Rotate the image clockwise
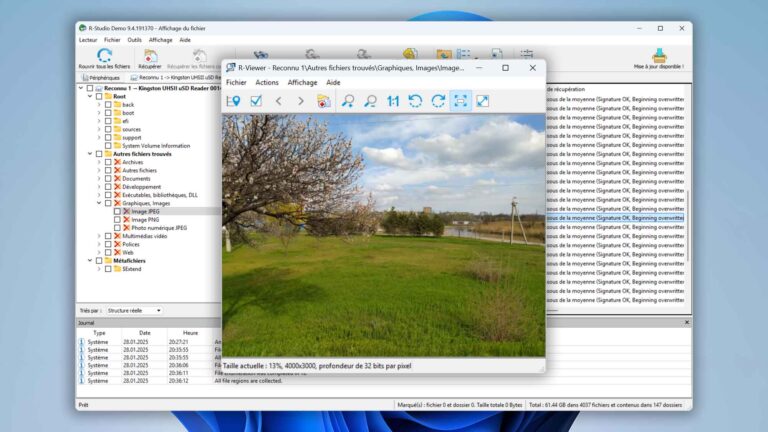Screen dimensions: 768x432 click(438, 101)
